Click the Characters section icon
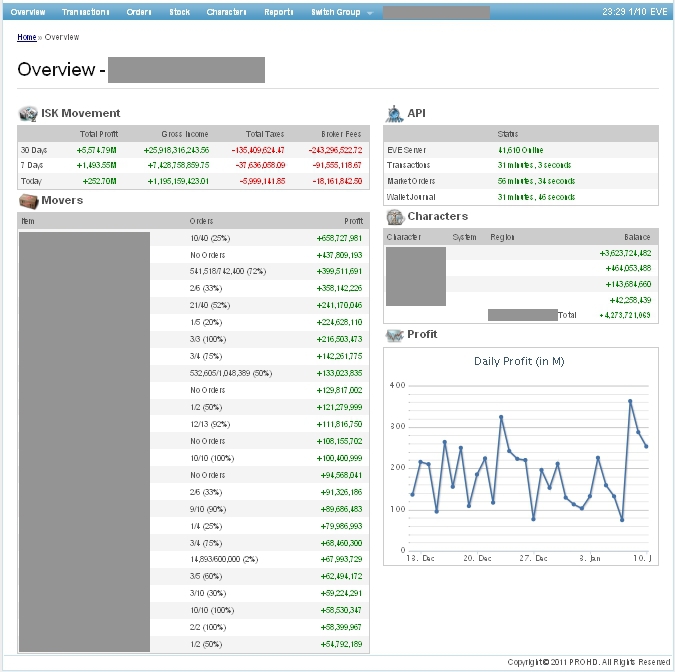The width and height of the screenshot is (675, 672). 394,216
